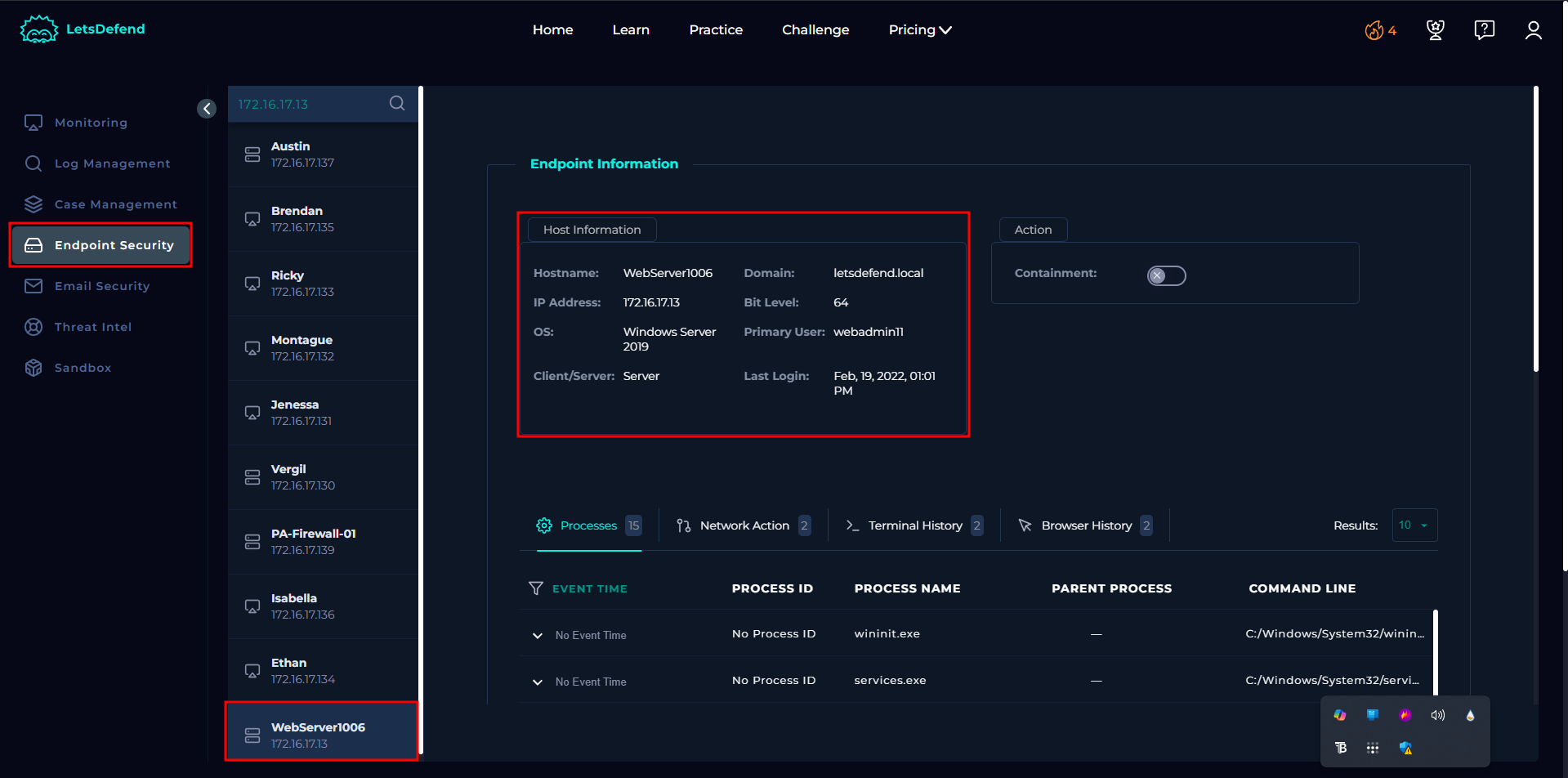Image resolution: width=1568 pixels, height=778 pixels.
Task: Go to Log Management in sidebar
Action: click(112, 163)
